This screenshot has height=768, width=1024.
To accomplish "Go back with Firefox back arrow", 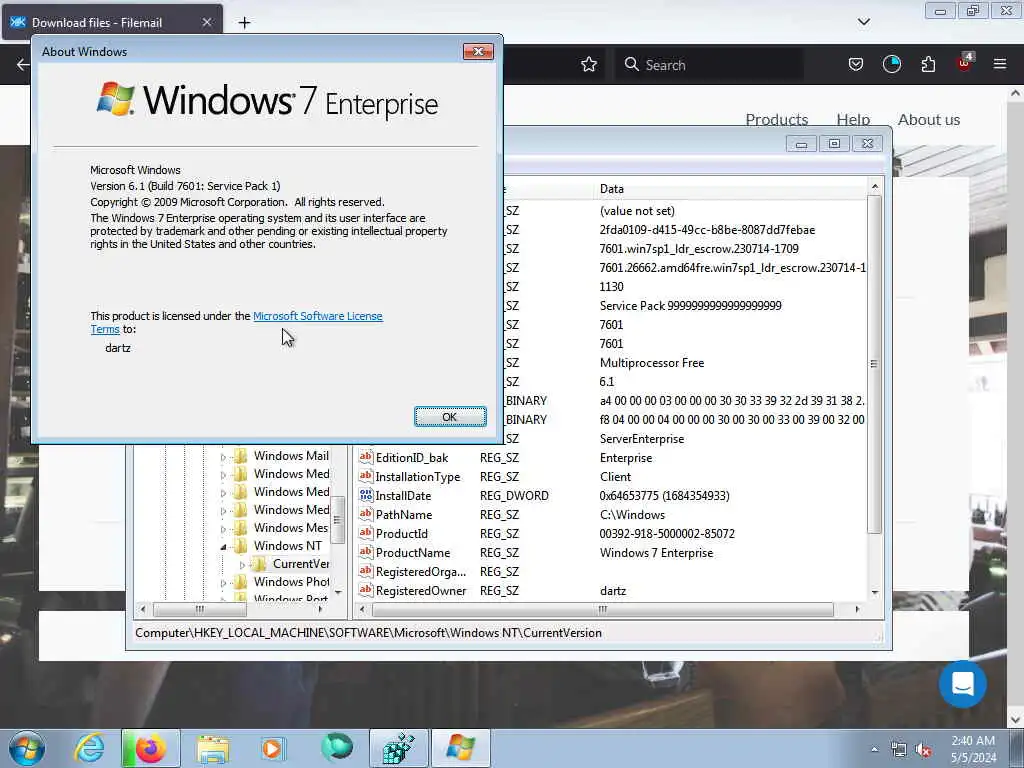I will coord(23,65).
